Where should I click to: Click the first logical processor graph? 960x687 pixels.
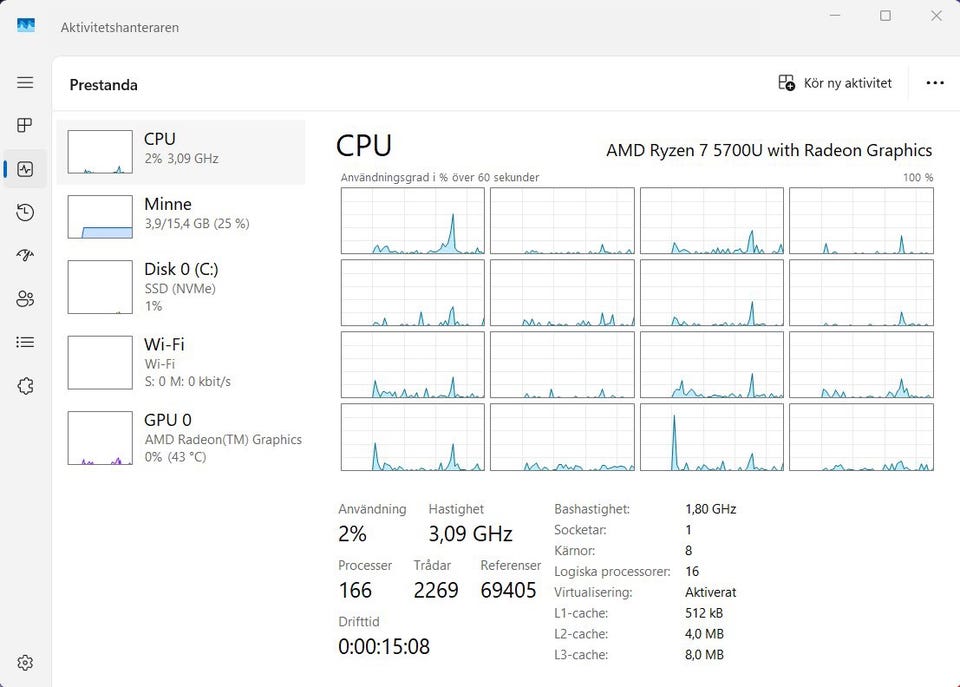(x=413, y=220)
